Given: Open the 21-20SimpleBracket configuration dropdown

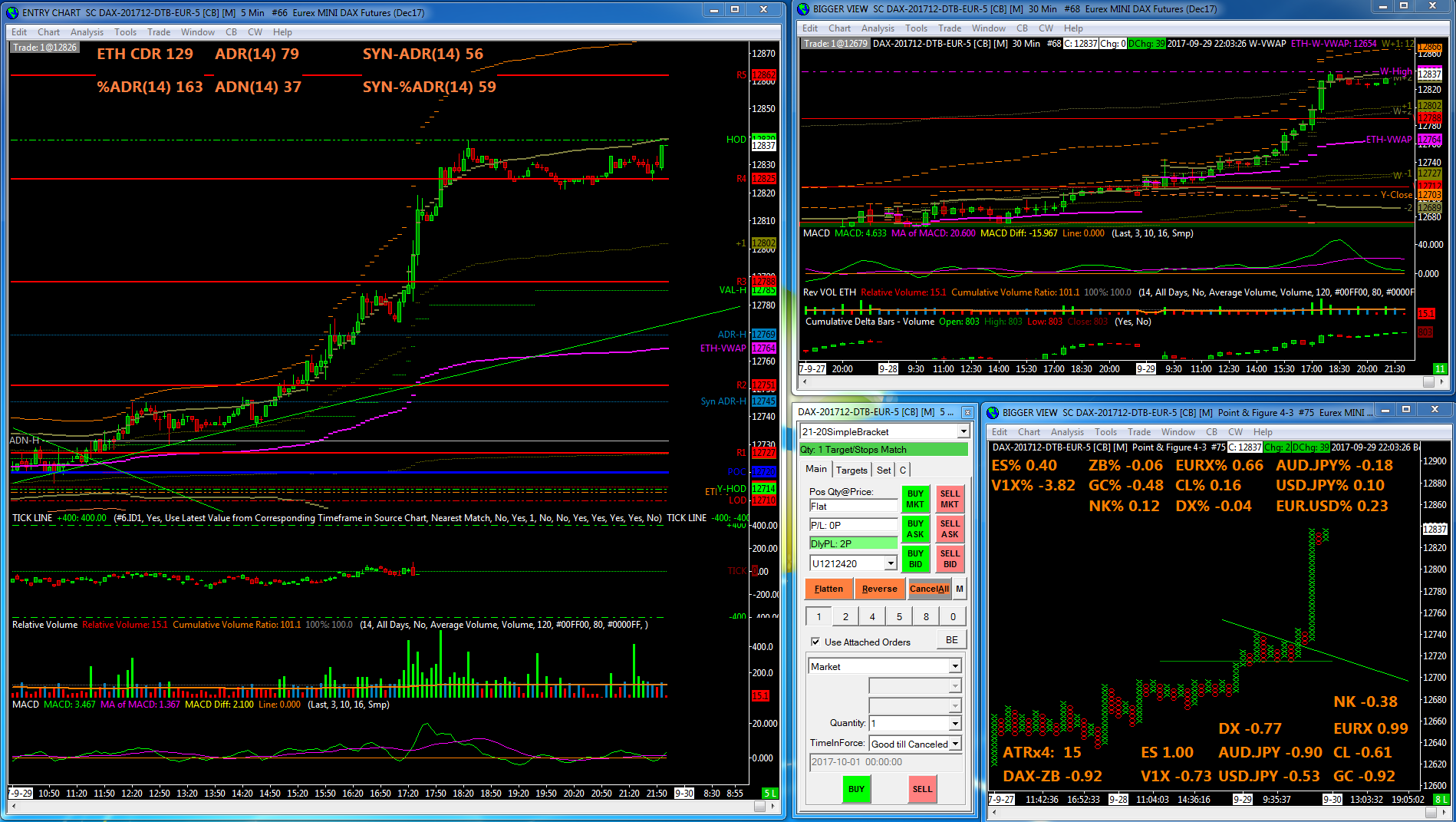Looking at the screenshot, I should 964,432.
